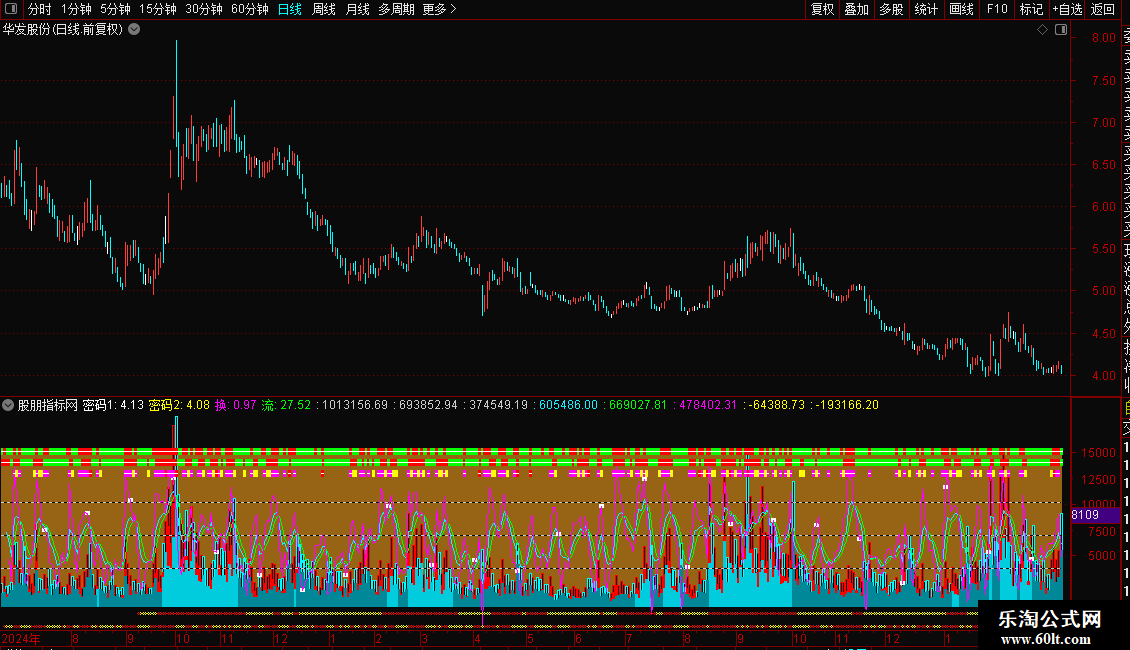Select the 日线 daily chart tab
The width and height of the screenshot is (1130, 650).
pos(290,9)
